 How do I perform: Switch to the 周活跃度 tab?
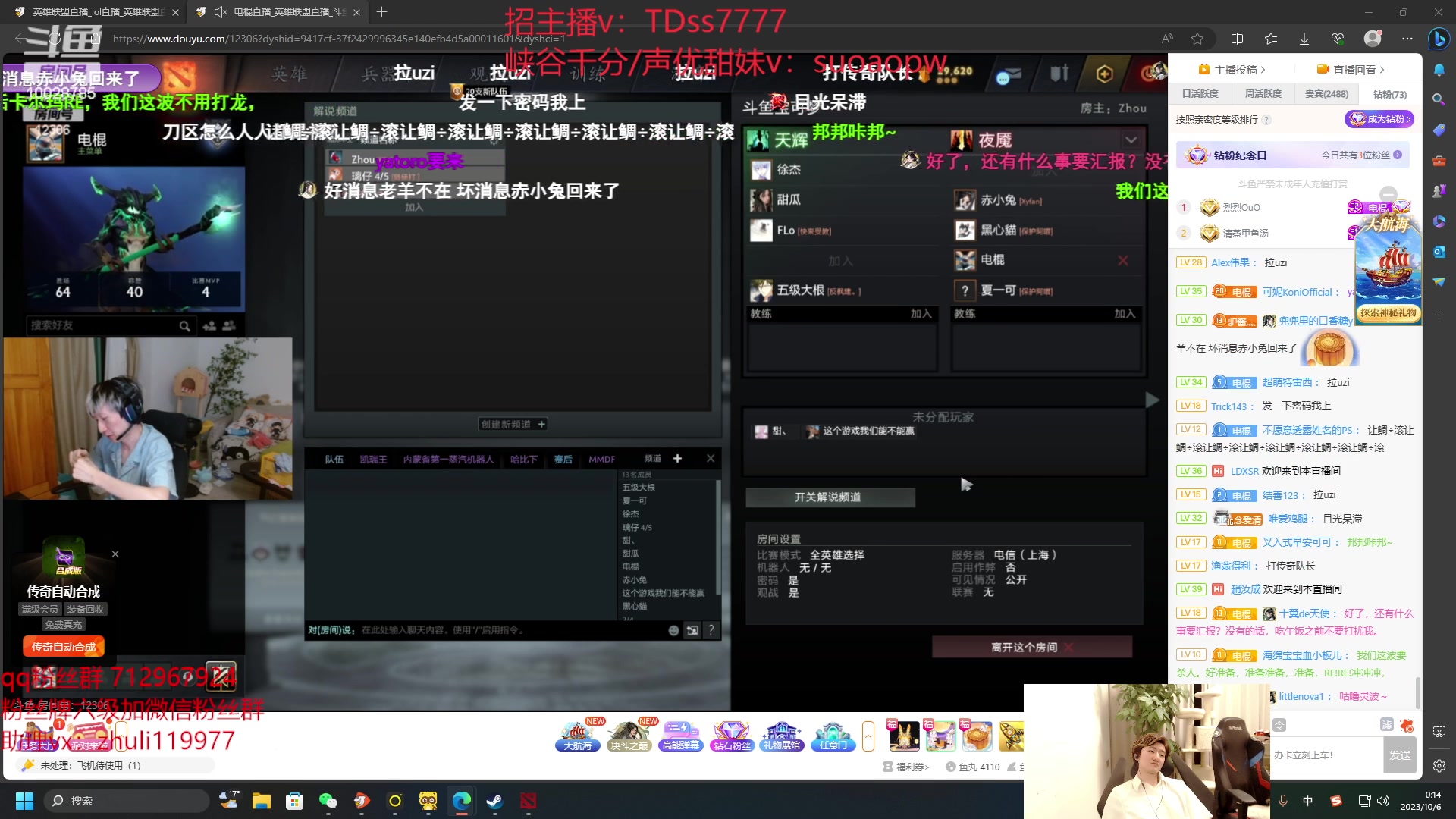point(1263,94)
